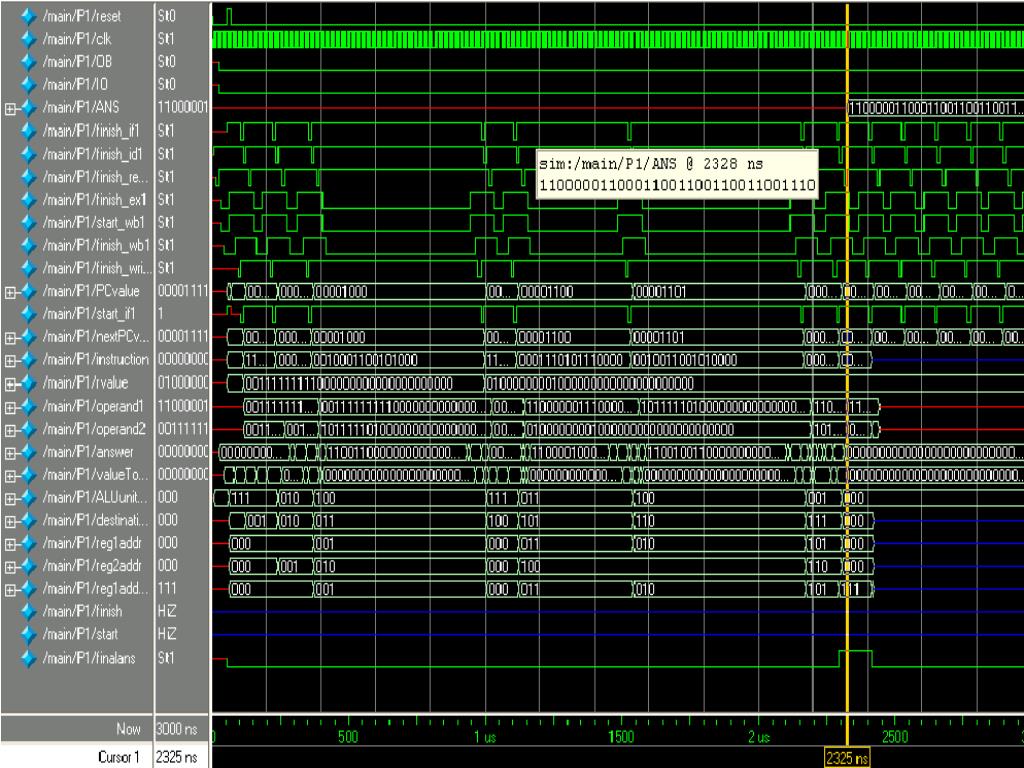Viewport: 1024px width, 768px height.
Task: Click the diamond icon of /main/P1/ANS
Action: click(x=28, y=108)
